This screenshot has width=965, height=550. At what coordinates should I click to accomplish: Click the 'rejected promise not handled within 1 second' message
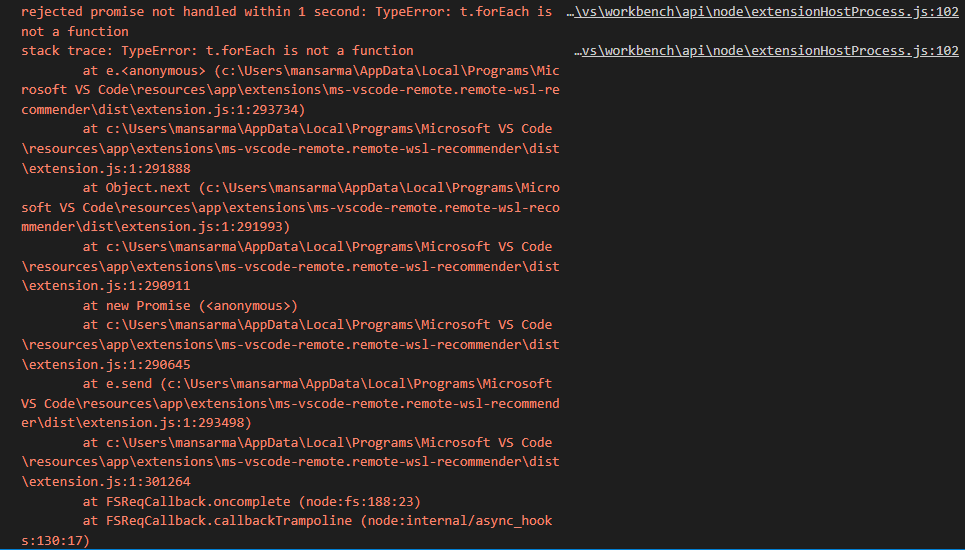point(287,22)
